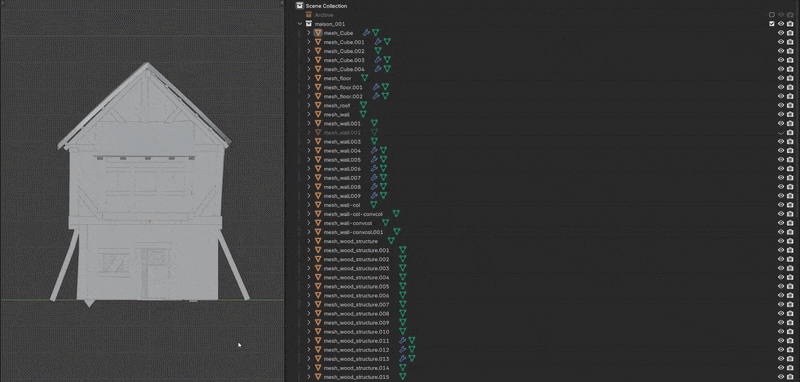Expand the mesh_wood_structure.010 object row
The width and height of the screenshot is (800, 382).
[309, 332]
